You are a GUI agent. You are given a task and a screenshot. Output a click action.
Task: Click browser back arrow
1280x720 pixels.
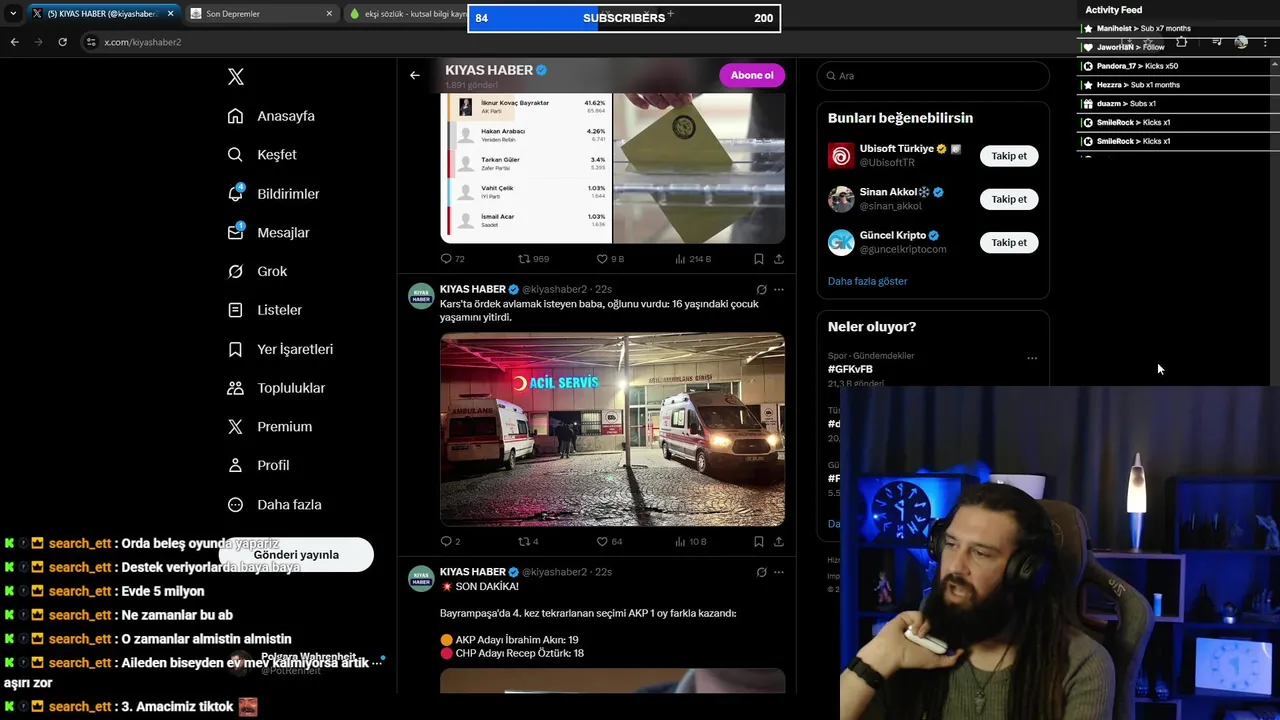(14, 42)
